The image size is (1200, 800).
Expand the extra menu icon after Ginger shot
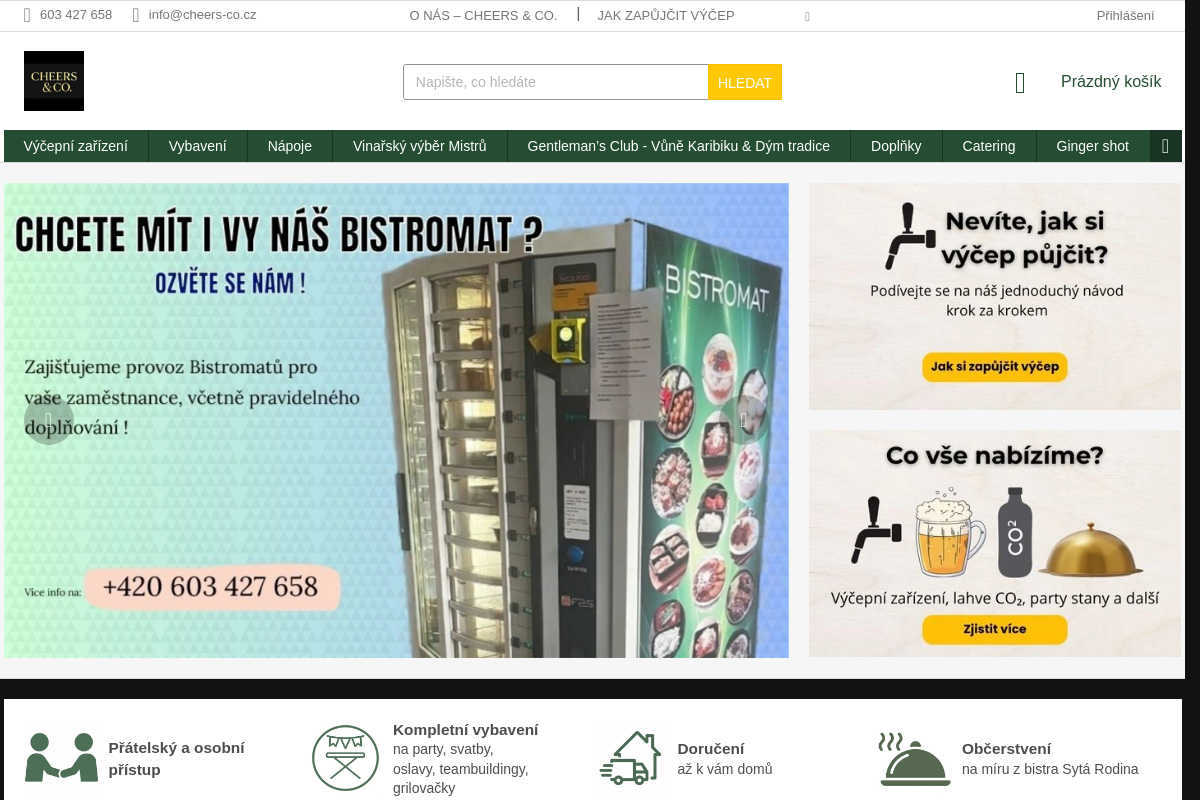(x=1165, y=146)
